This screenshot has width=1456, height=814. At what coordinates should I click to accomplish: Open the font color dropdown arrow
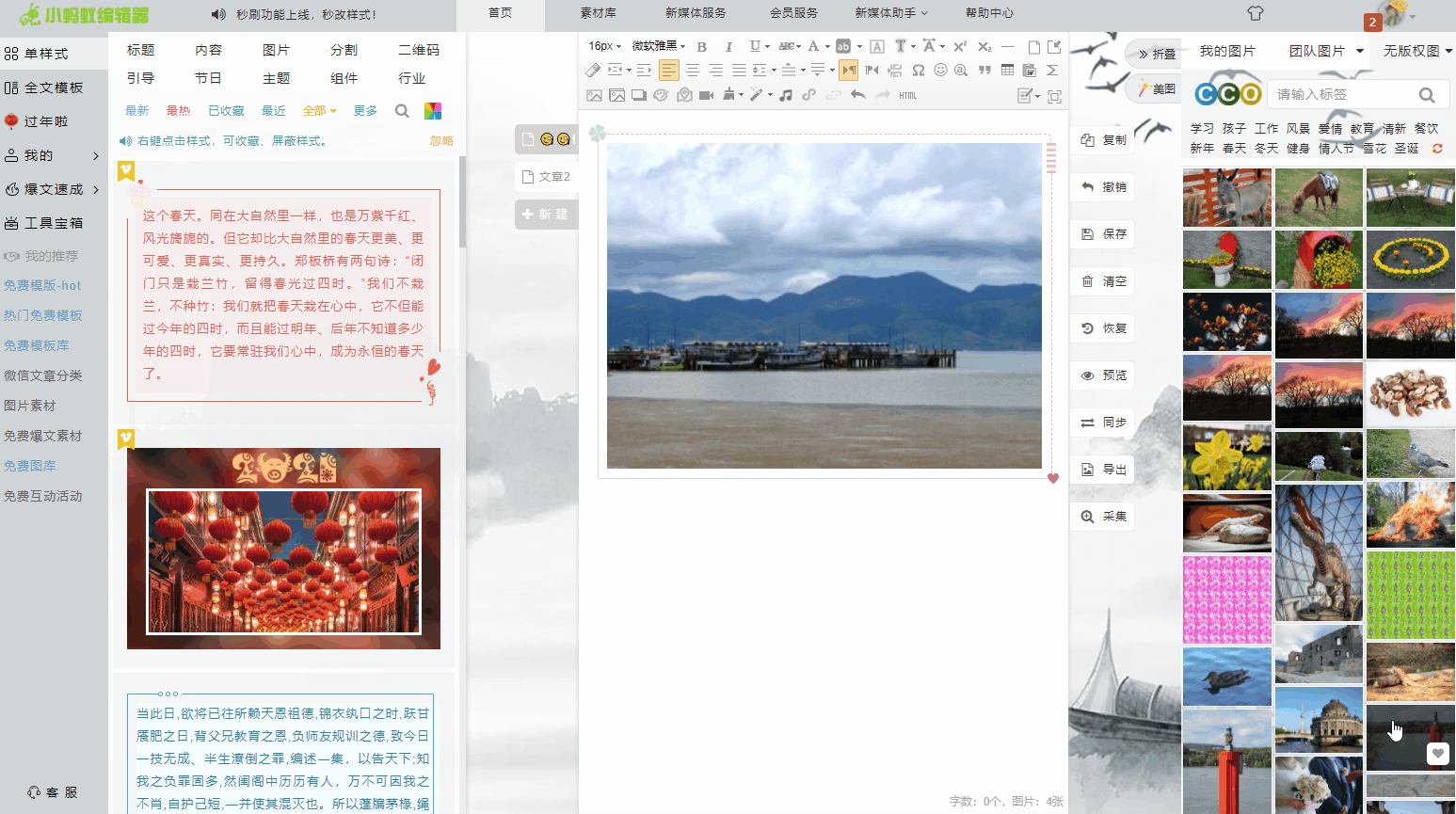click(827, 46)
